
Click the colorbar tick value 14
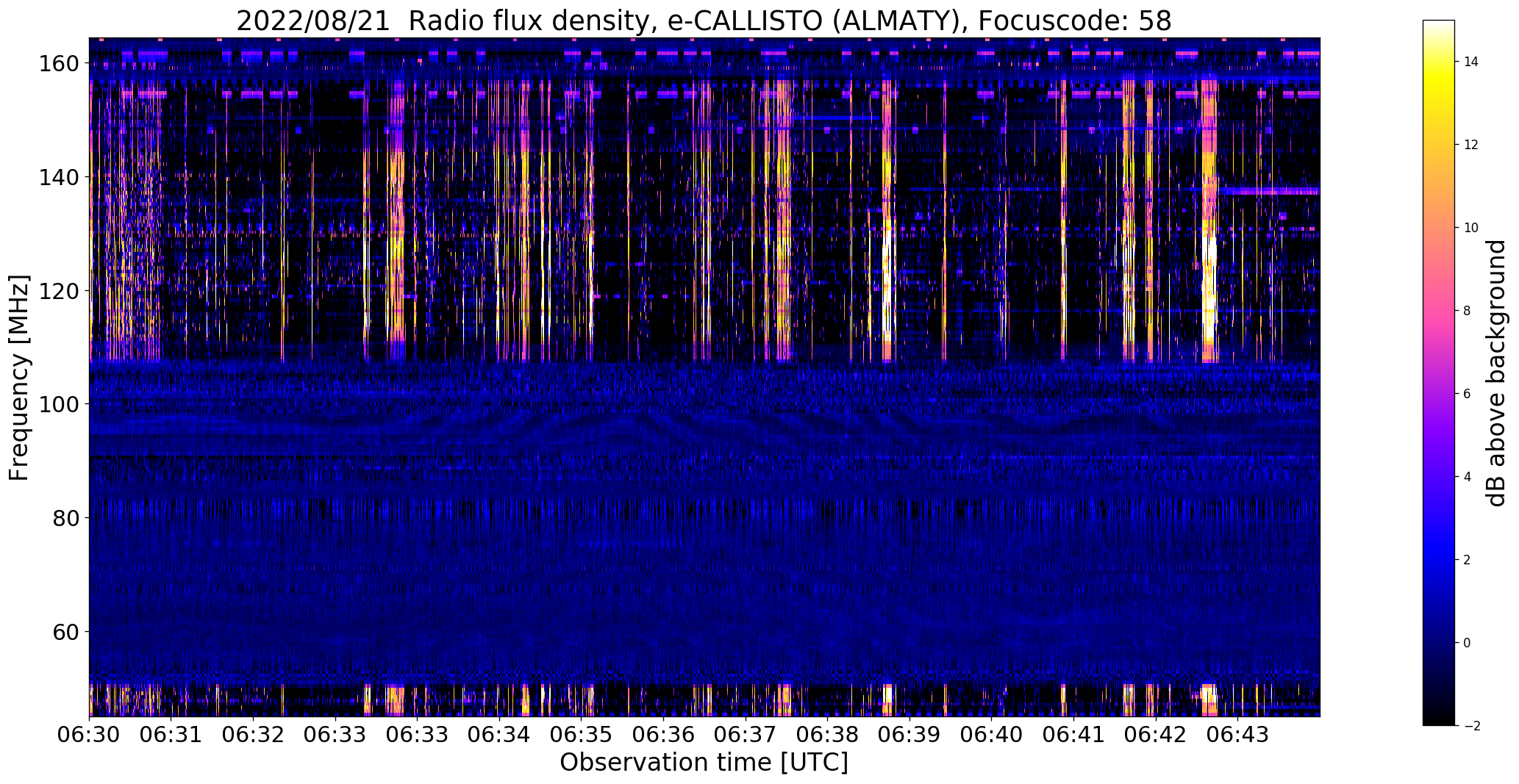coord(1471,62)
